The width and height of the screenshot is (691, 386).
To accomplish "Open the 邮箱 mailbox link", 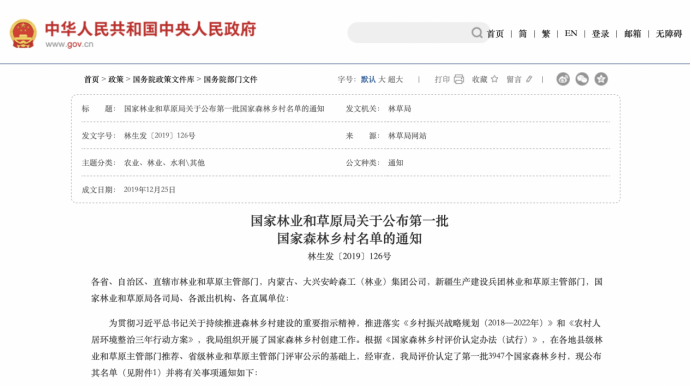I will [x=632, y=34].
